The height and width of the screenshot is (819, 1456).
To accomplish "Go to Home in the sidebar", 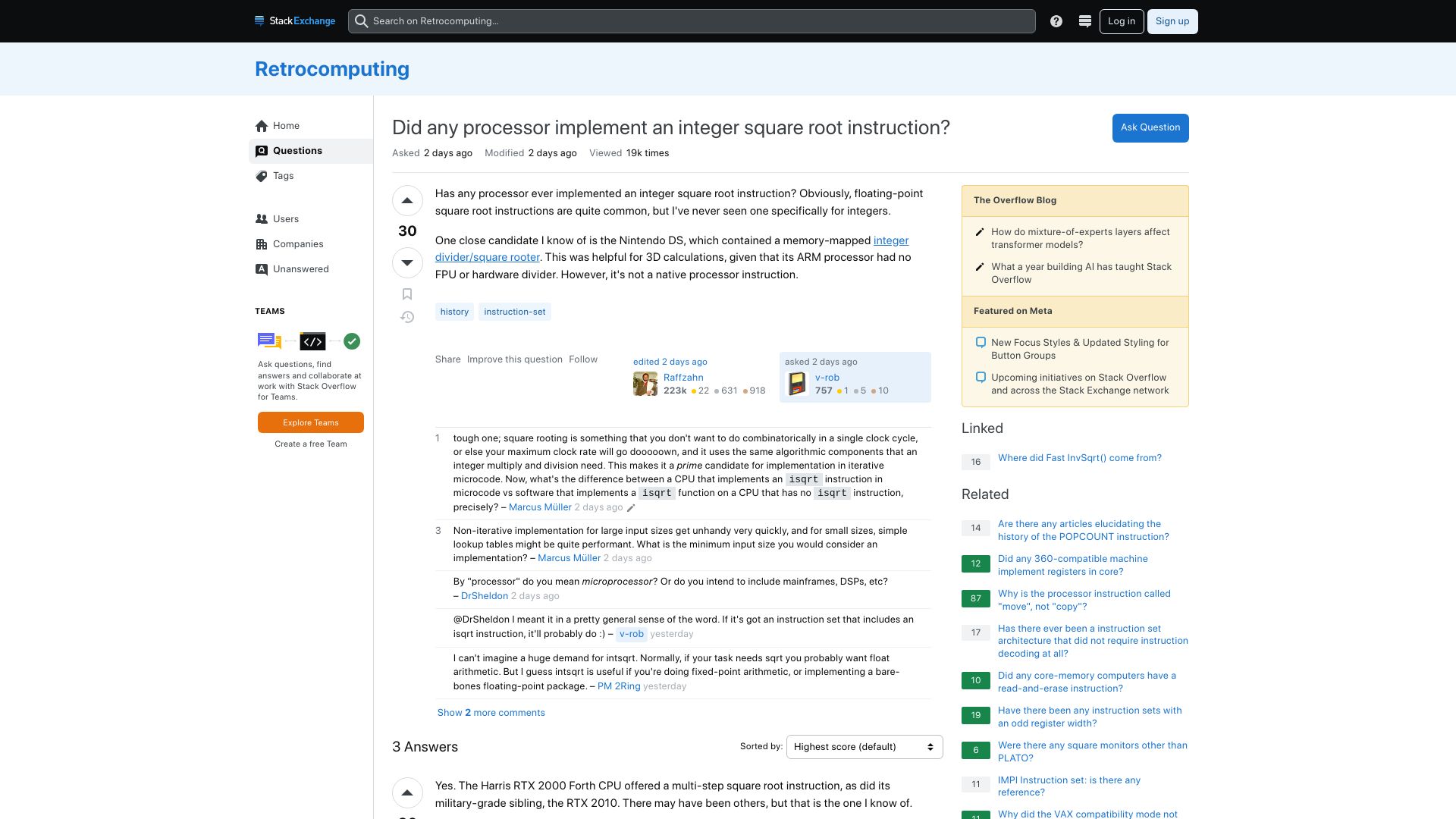I will pyautogui.click(x=310, y=126).
